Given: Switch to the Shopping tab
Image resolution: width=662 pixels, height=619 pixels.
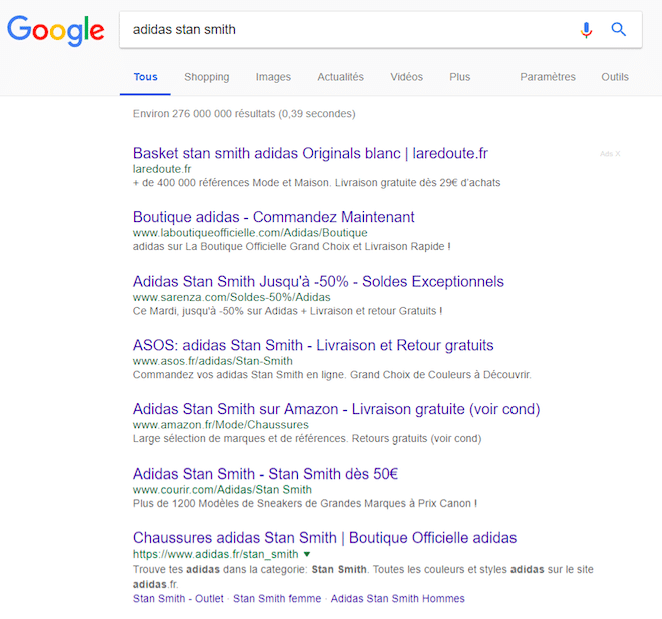Looking at the screenshot, I should (206, 77).
